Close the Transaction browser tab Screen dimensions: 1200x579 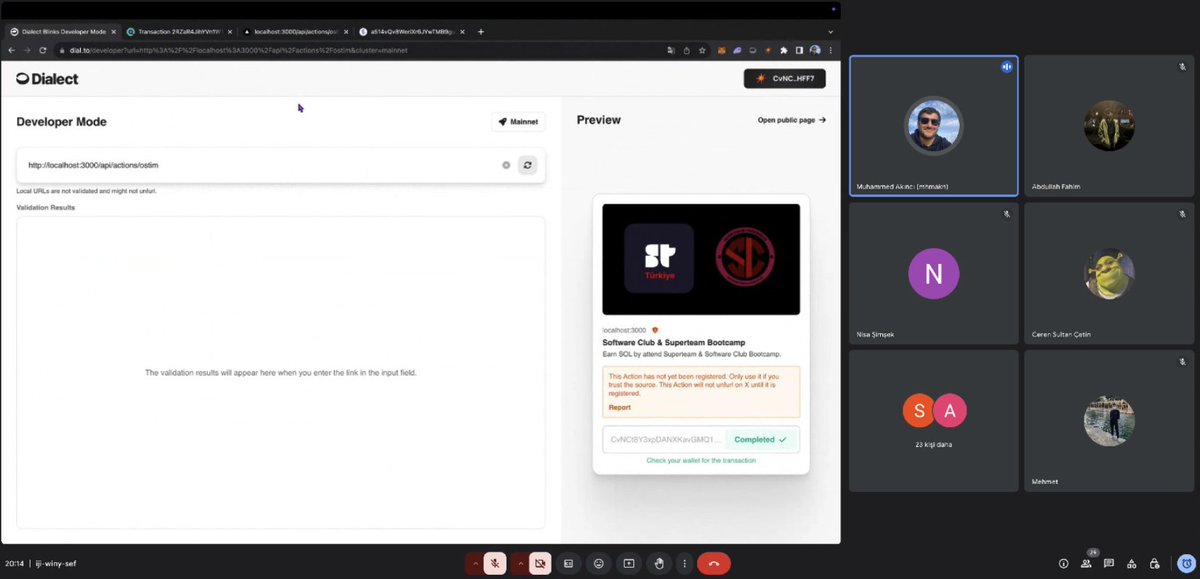coord(229,31)
